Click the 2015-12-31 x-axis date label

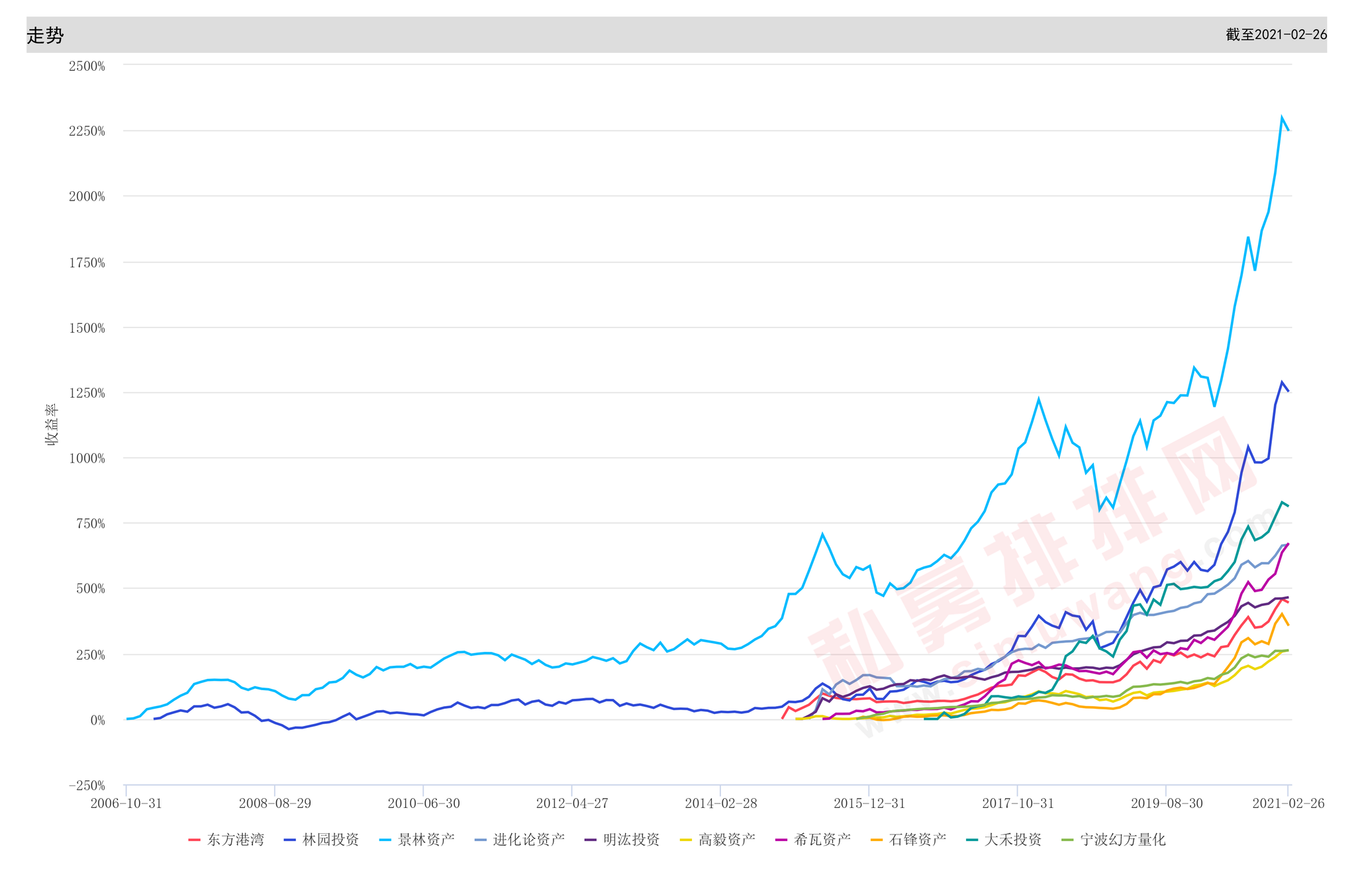869,803
